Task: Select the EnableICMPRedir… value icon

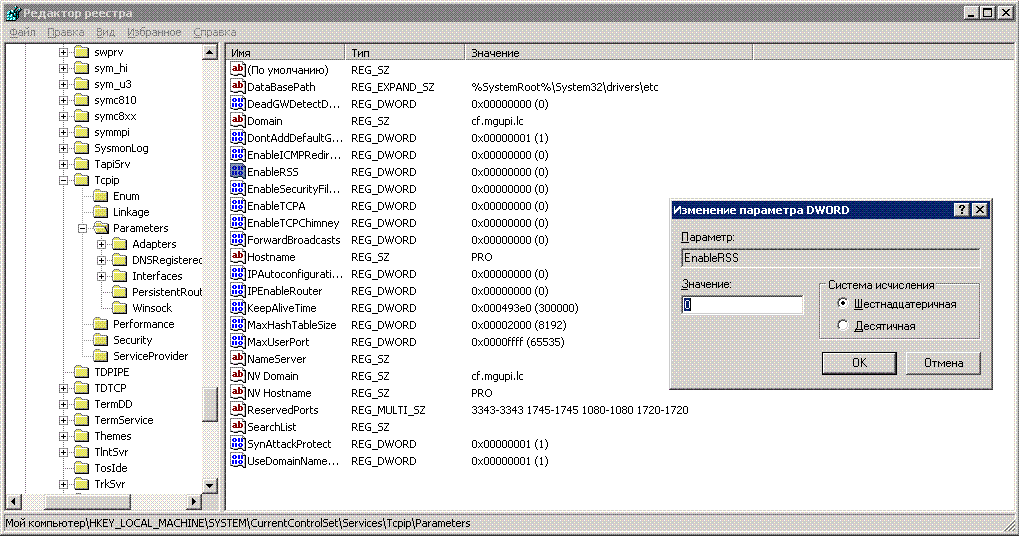Action: (238, 155)
